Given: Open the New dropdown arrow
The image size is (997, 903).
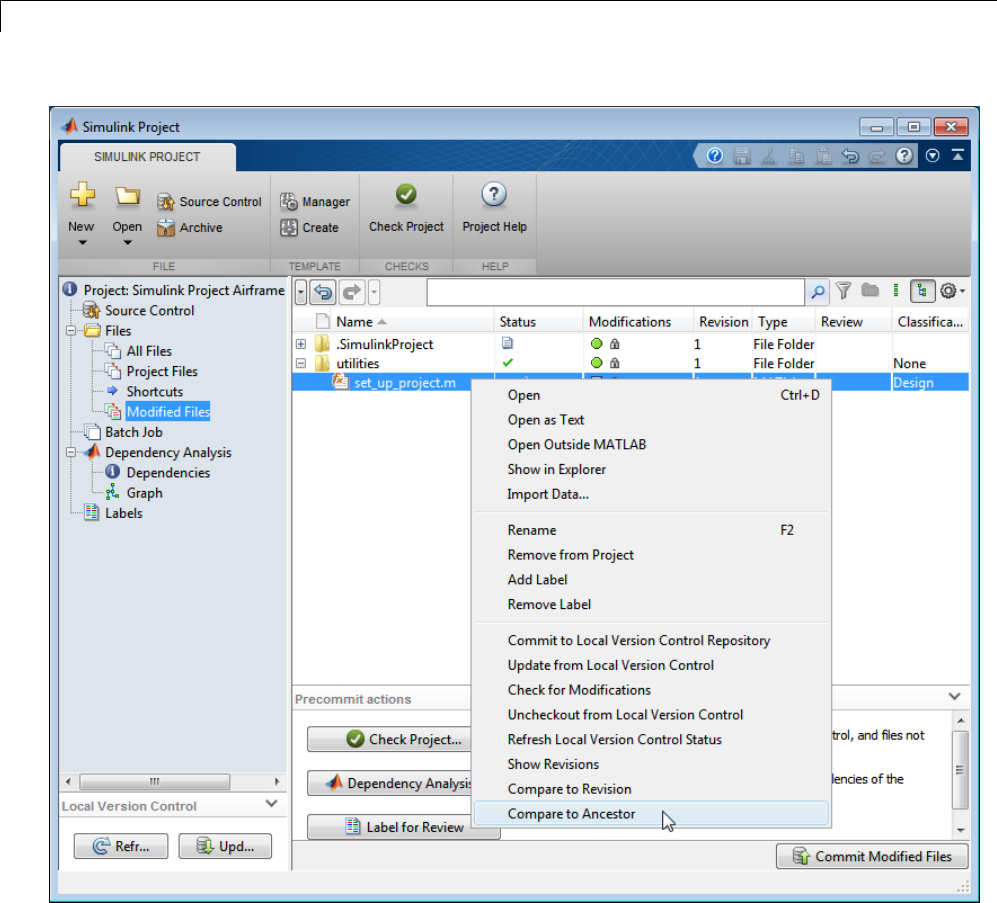Looking at the screenshot, I should pyautogui.click(x=82, y=243).
